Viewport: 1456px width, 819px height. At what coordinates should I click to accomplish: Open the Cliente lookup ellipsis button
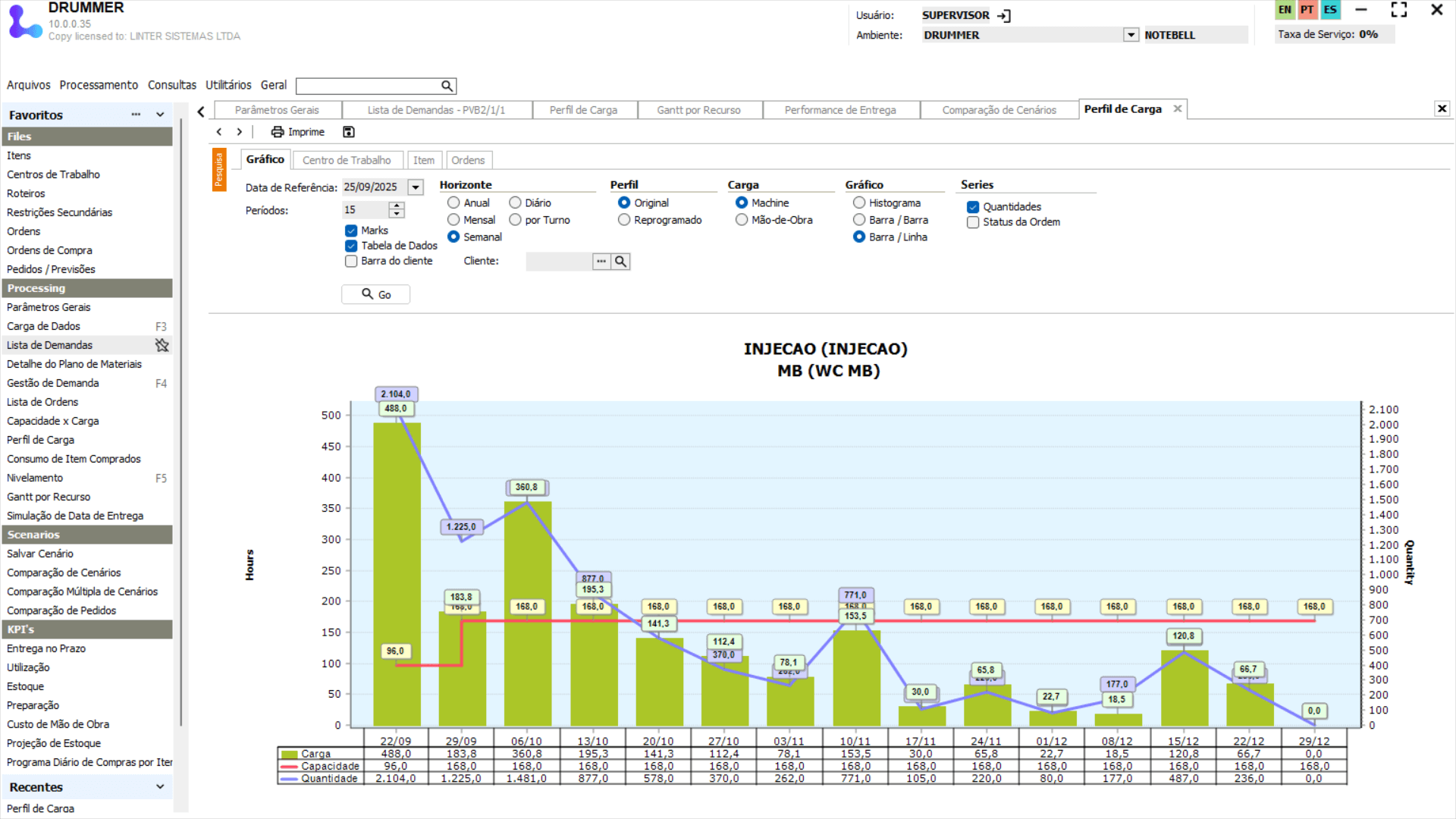coord(601,262)
